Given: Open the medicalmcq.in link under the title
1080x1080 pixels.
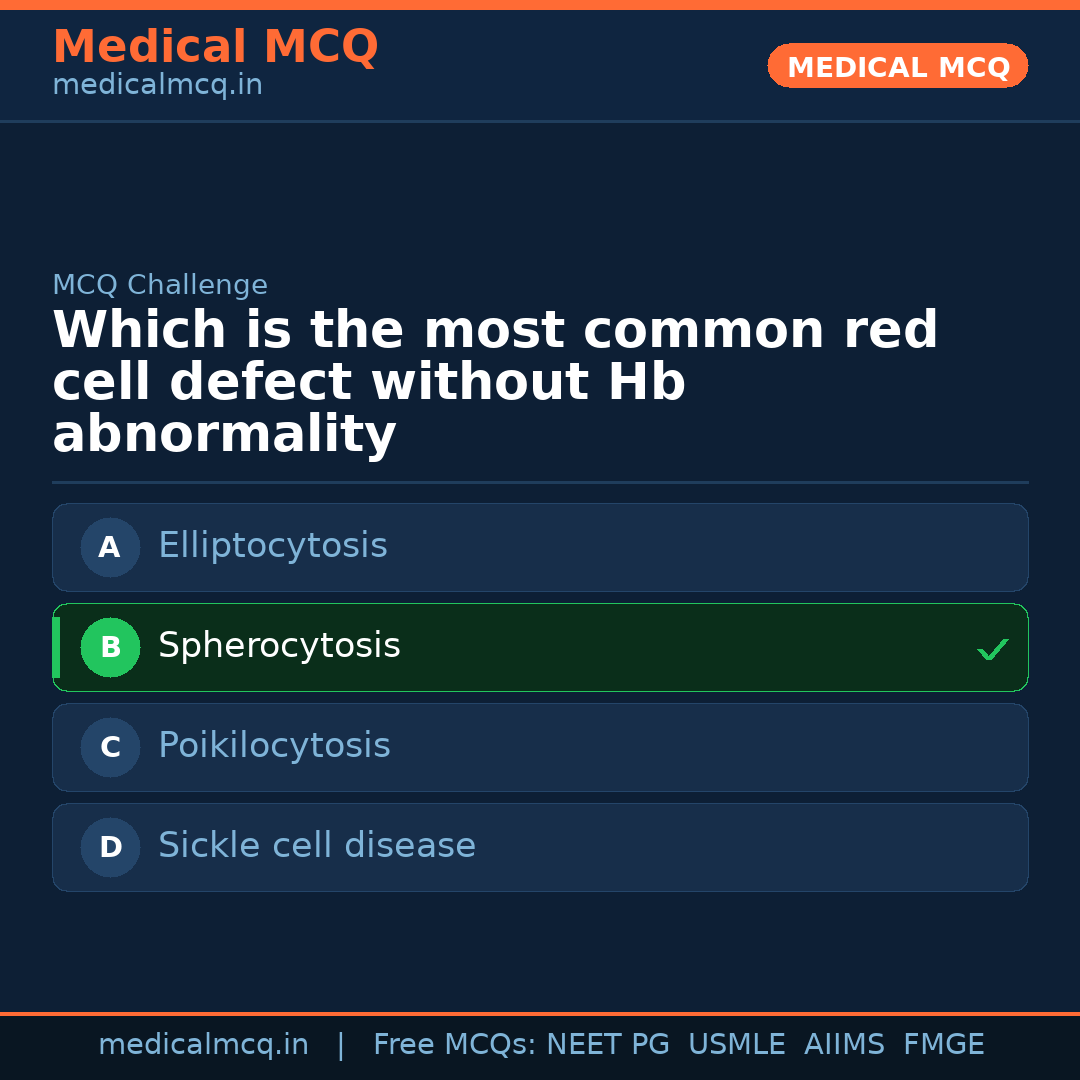Looking at the screenshot, I should pos(157,86).
